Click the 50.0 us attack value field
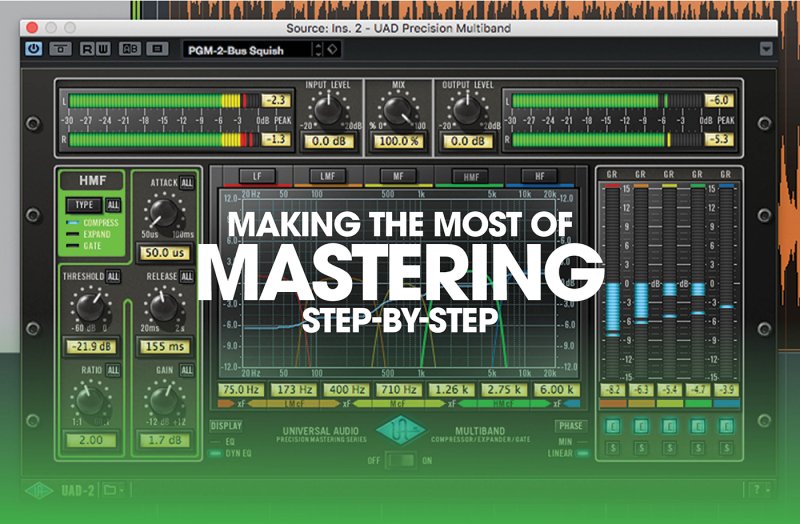 (x=165, y=253)
